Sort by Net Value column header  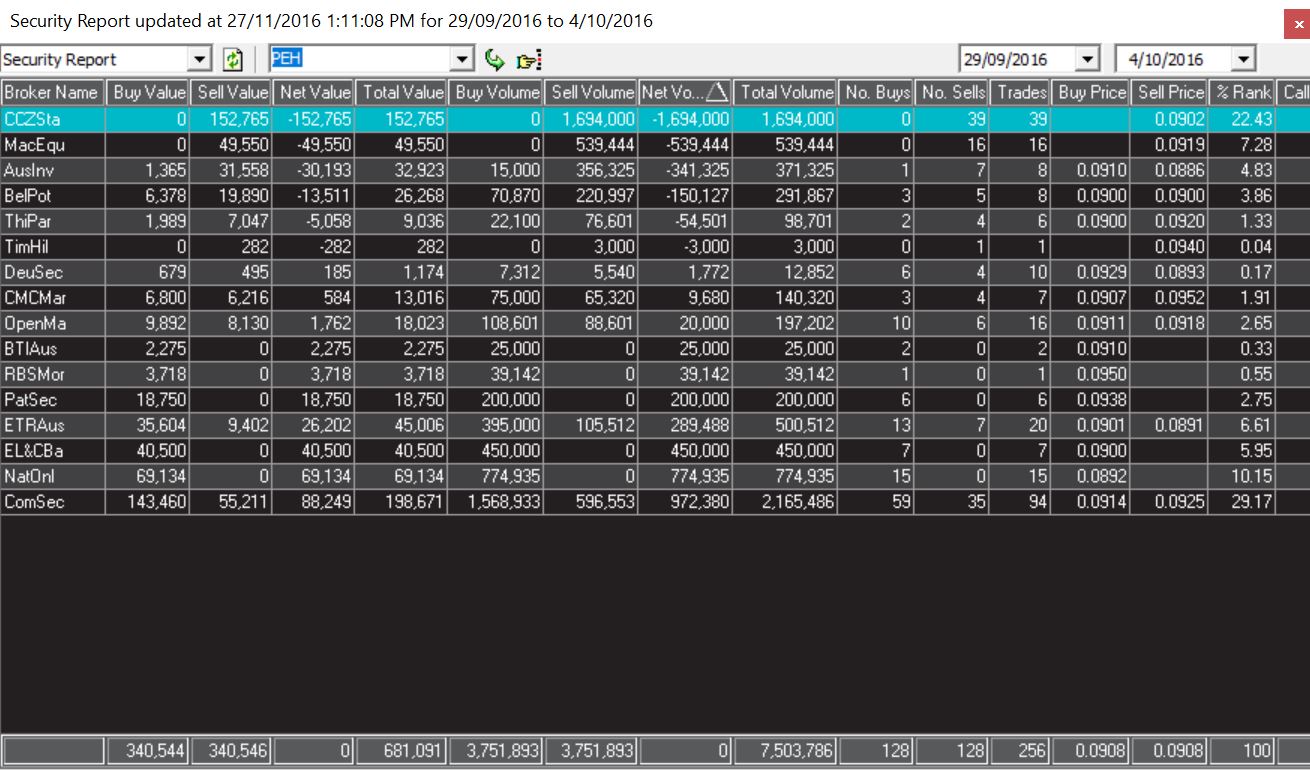[x=313, y=92]
